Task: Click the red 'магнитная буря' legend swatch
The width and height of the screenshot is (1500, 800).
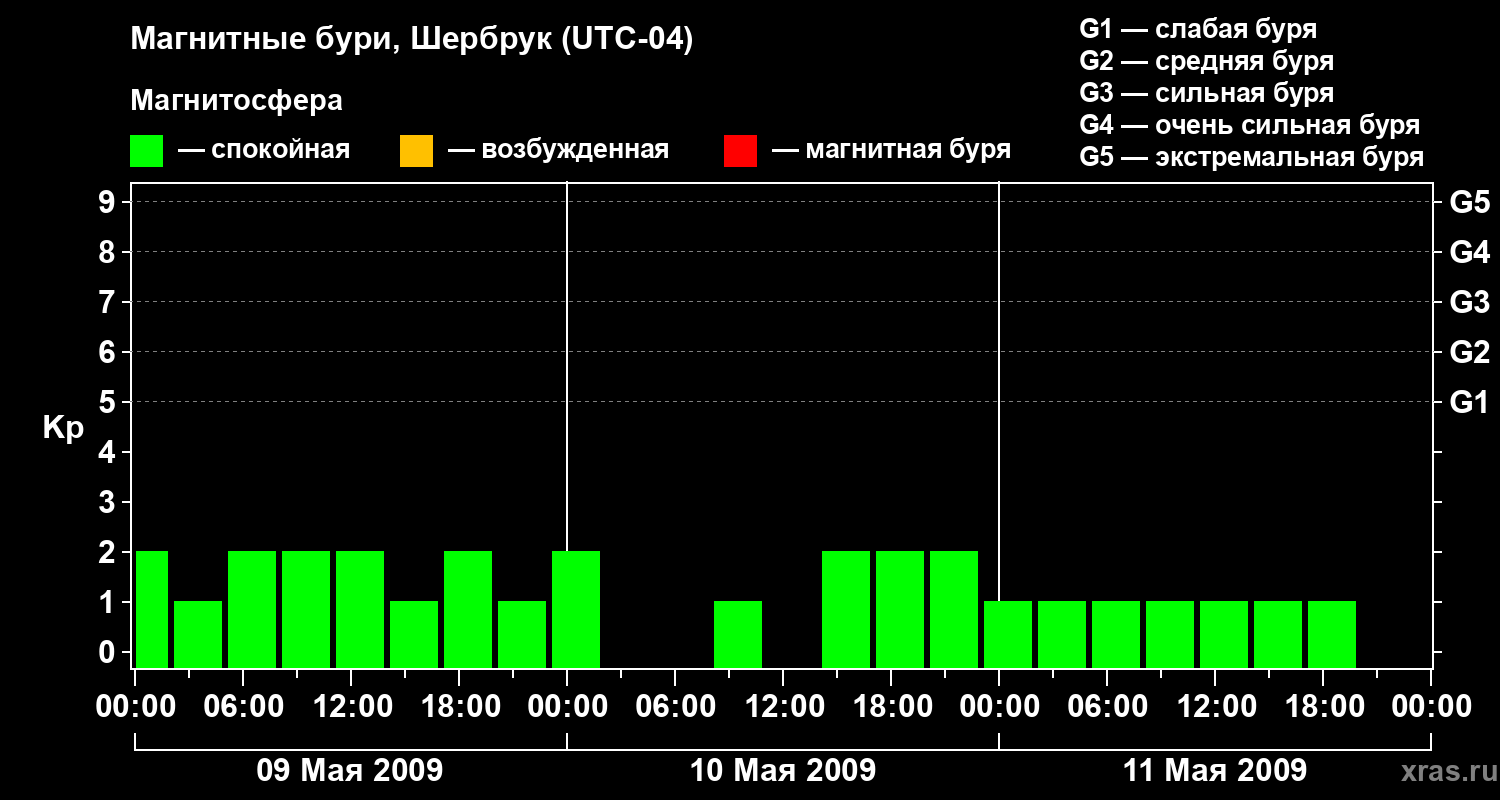Action: click(740, 151)
